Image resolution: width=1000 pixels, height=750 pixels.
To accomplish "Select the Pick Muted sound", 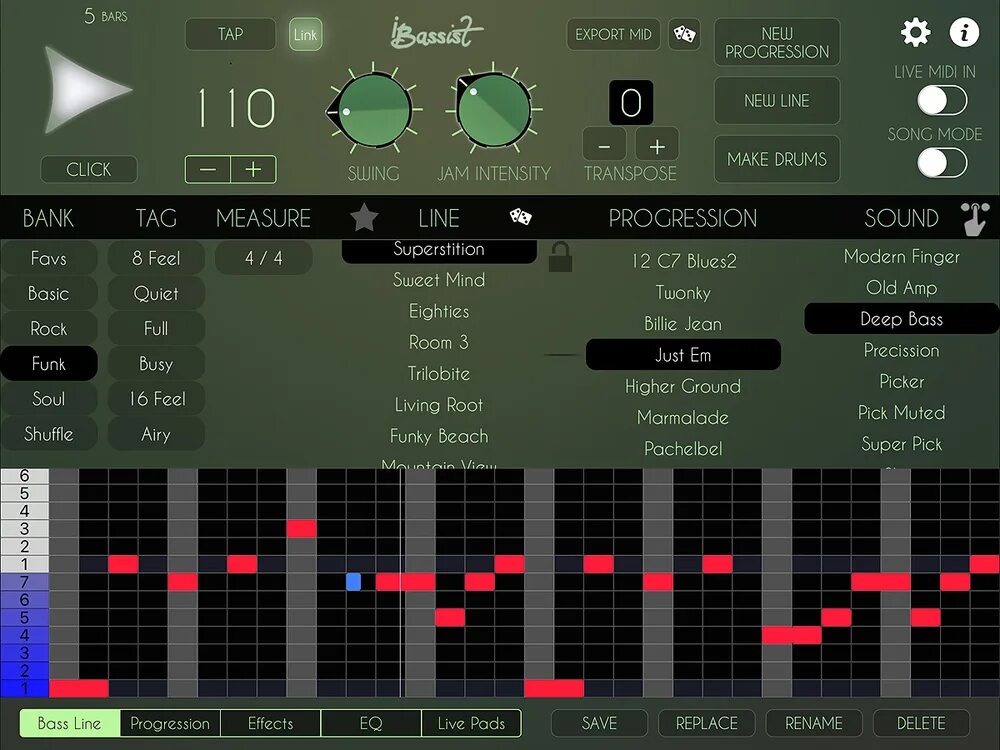I will (x=902, y=413).
